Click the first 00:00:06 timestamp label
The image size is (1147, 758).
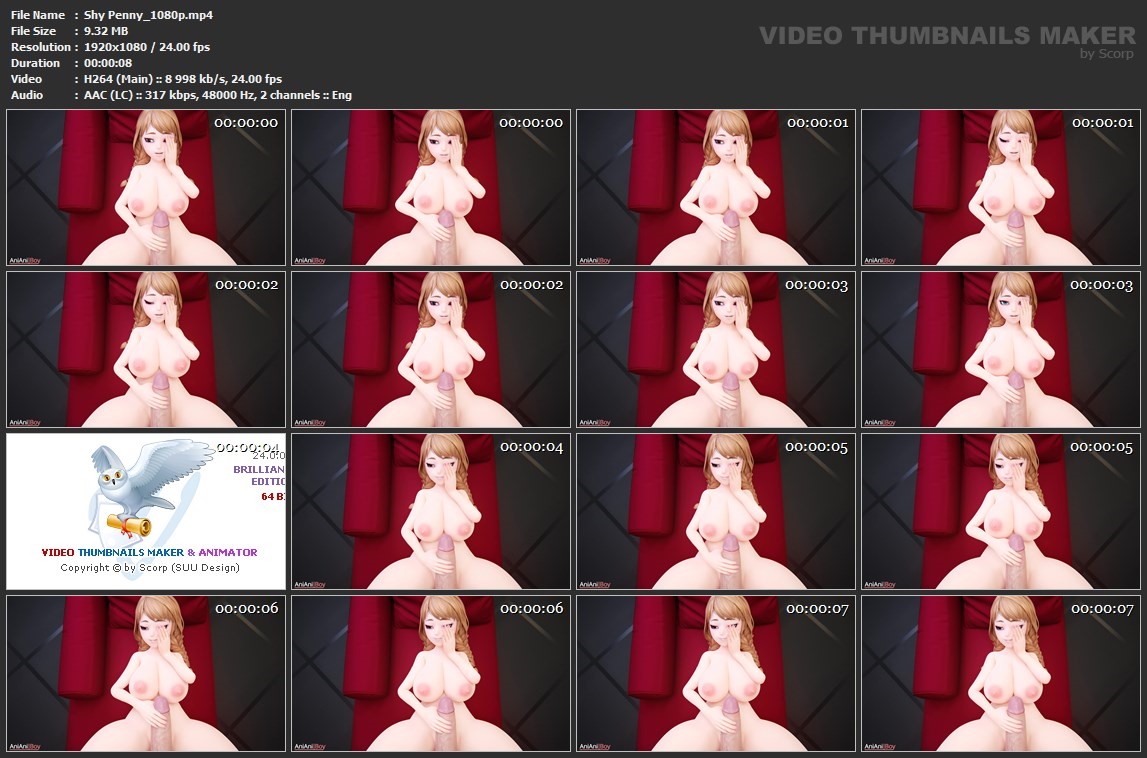click(x=246, y=608)
